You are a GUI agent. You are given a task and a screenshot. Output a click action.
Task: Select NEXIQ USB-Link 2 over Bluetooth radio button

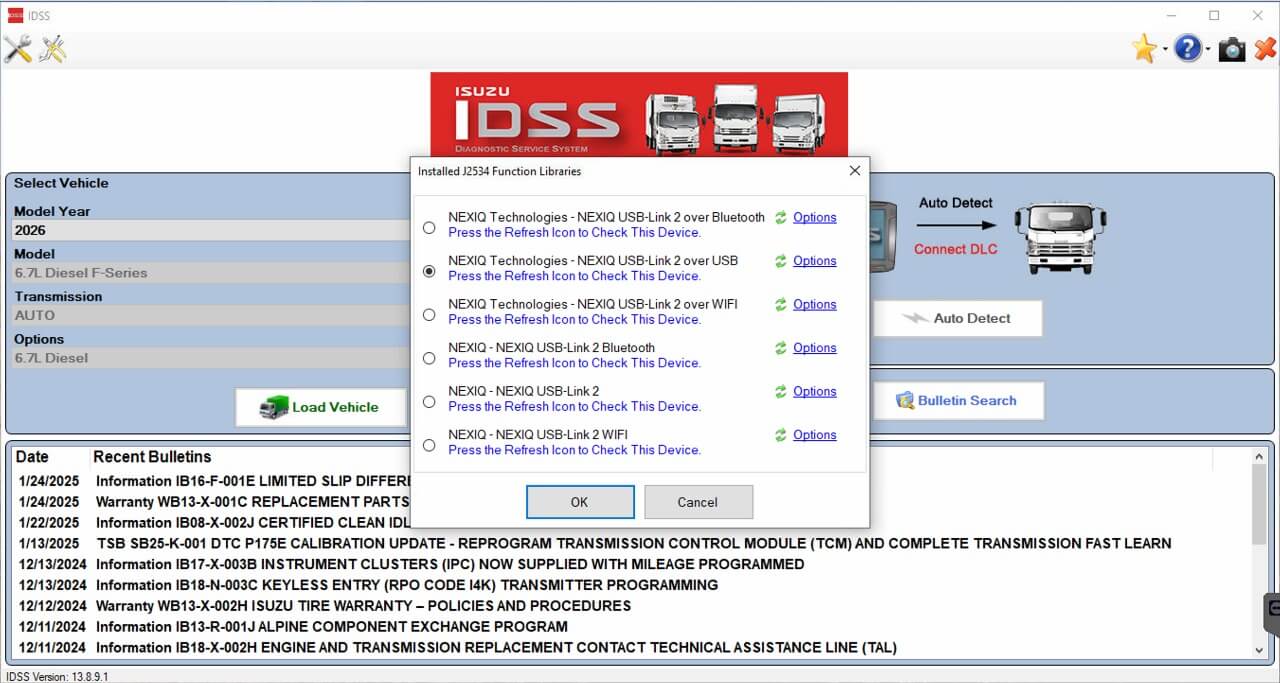429,227
